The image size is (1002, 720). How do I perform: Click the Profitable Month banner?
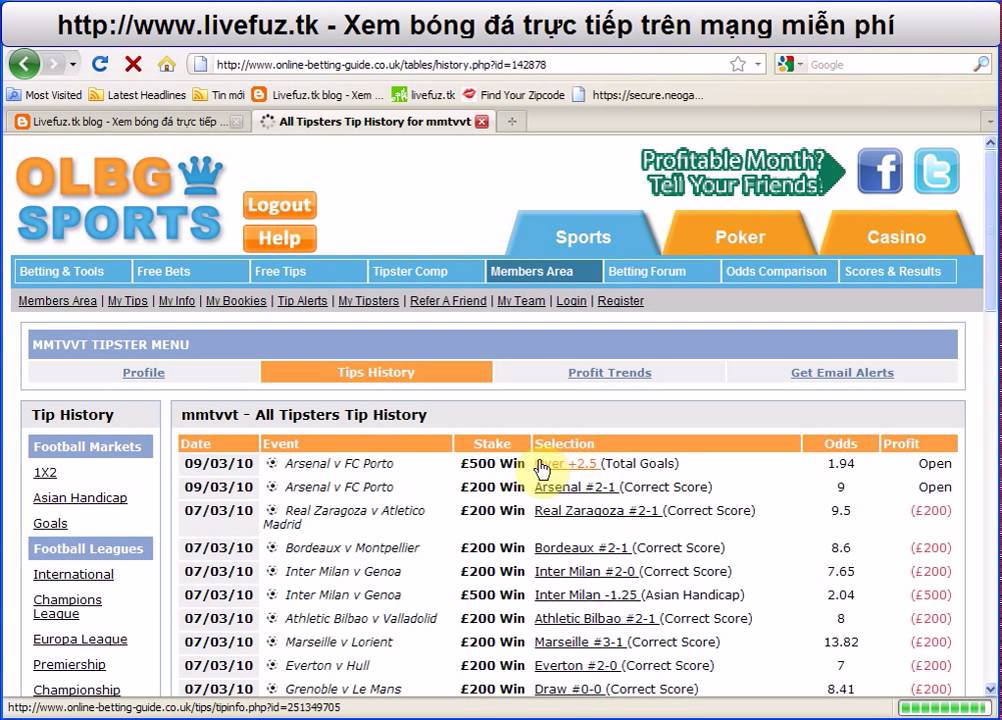click(x=743, y=172)
